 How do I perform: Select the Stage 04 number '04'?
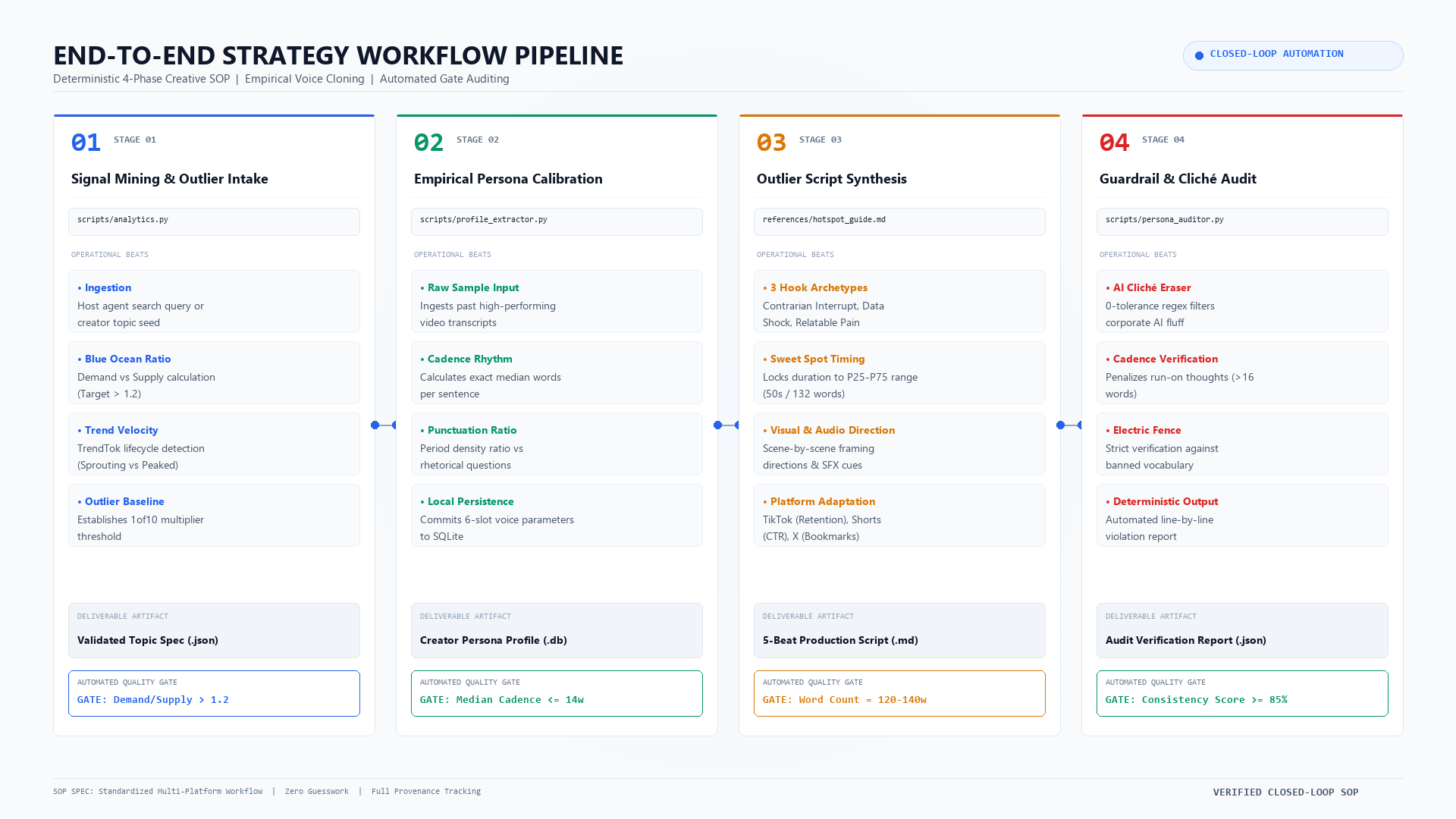click(x=1114, y=143)
